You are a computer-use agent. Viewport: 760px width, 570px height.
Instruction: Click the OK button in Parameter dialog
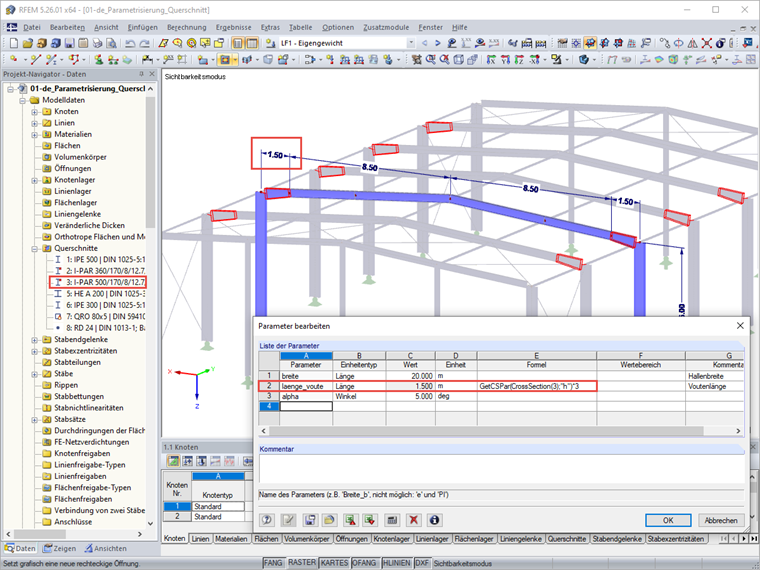pos(668,520)
